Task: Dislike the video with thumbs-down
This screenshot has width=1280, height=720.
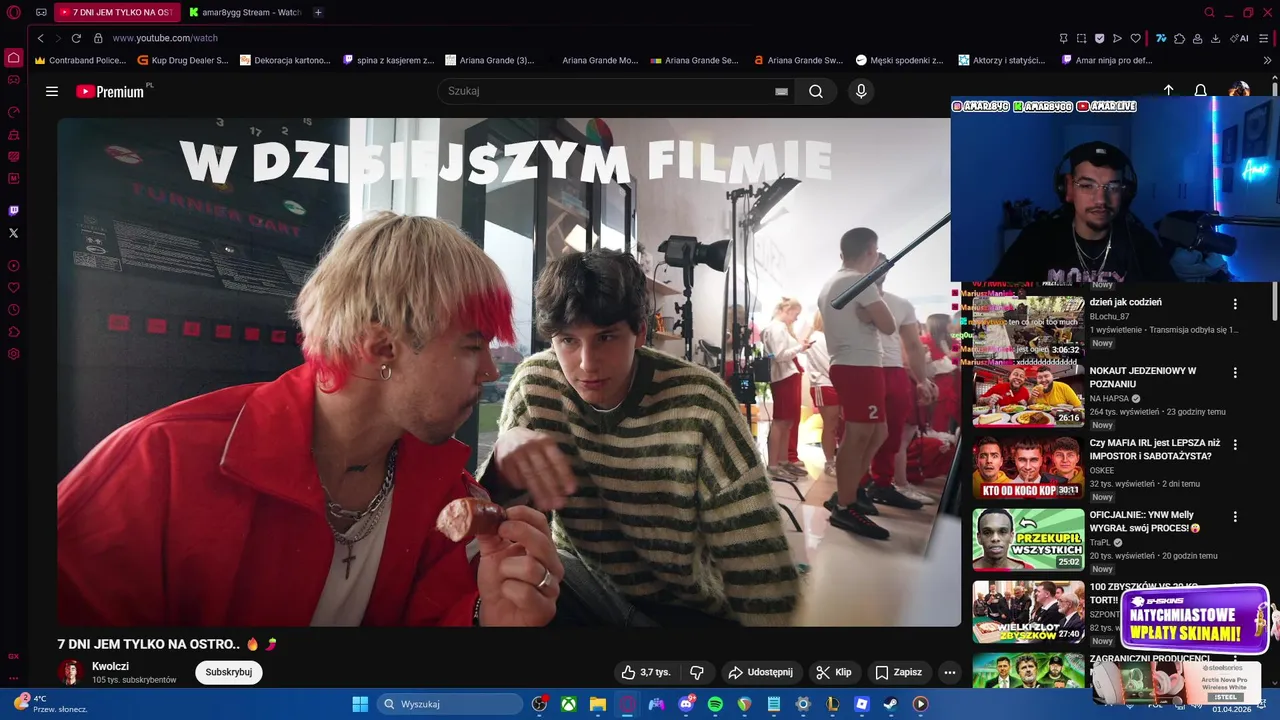Action: coord(697,672)
